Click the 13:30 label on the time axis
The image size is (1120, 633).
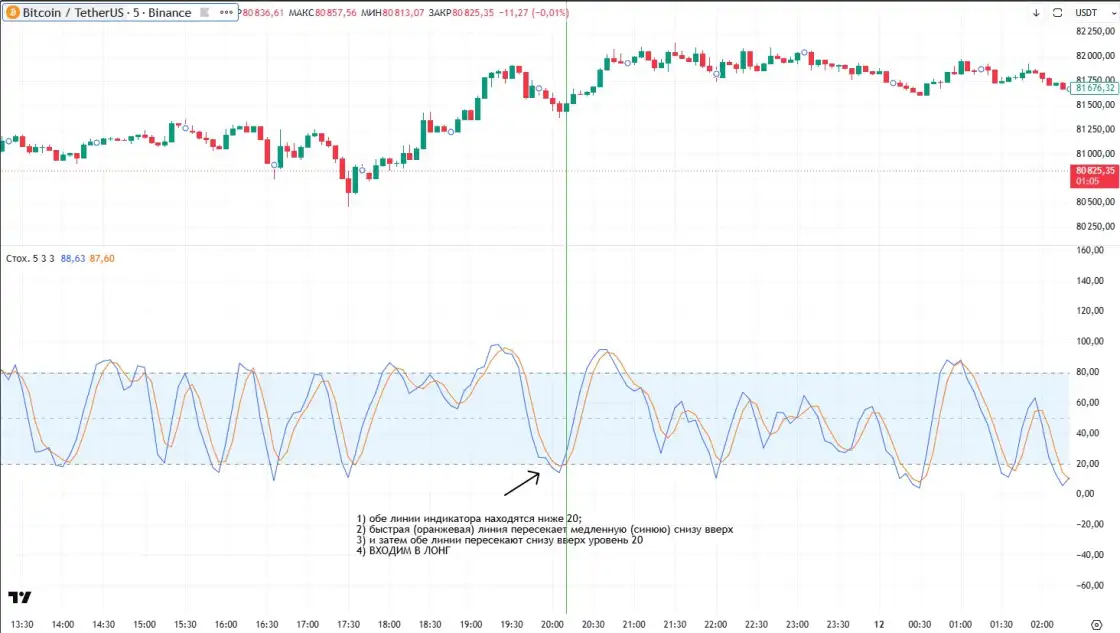[x=22, y=624]
